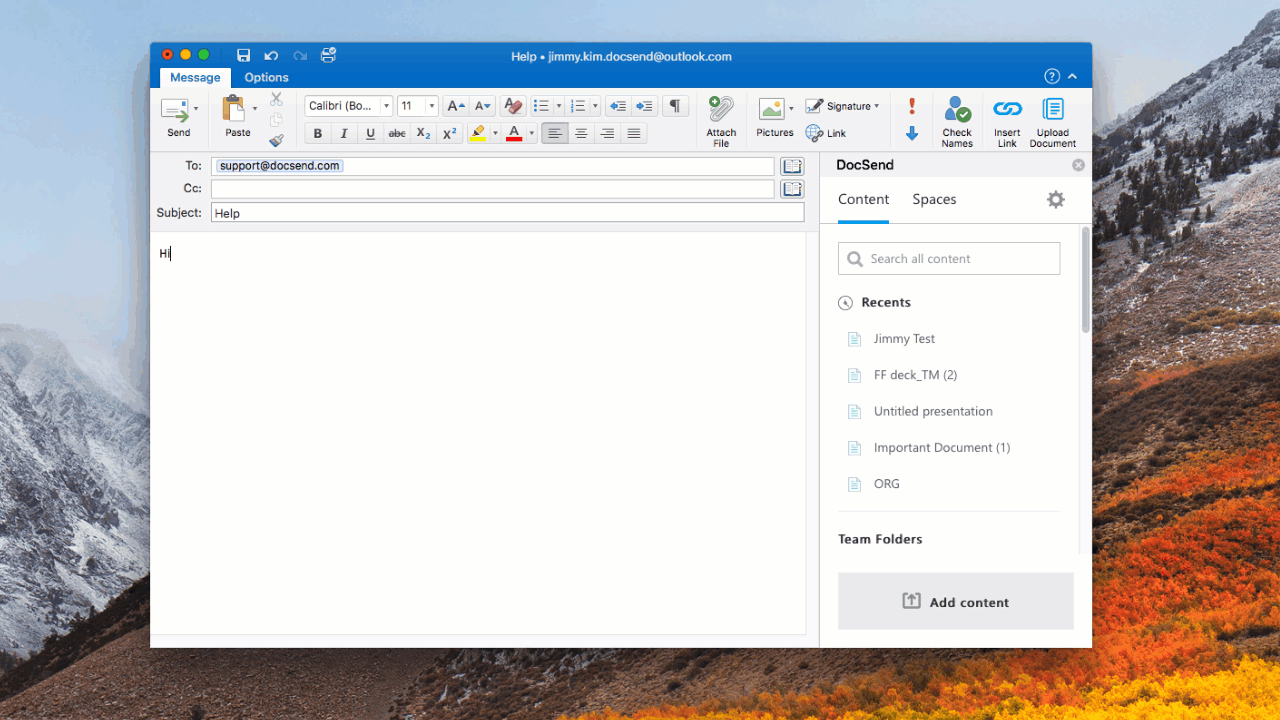
Task: Open the font name dropdown
Action: click(386, 106)
